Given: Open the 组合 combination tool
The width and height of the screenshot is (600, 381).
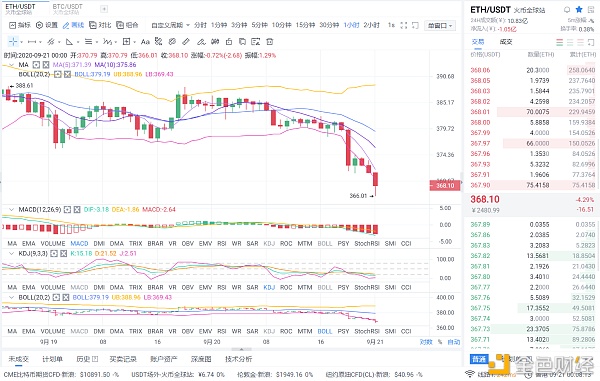Looking at the screenshot, I should [127, 25].
